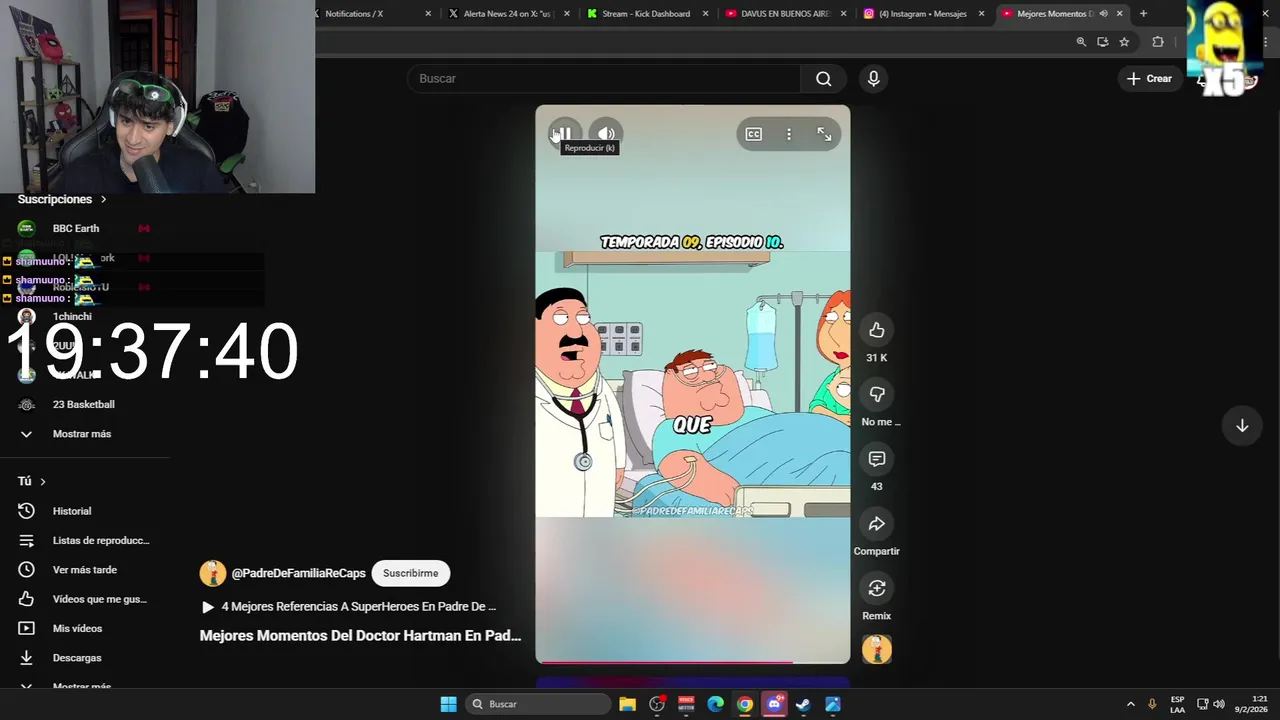Viewport: 1280px width, 720px height.
Task: Open @PadreDeFamiliaReCaps channel avatar
Action: click(x=213, y=573)
